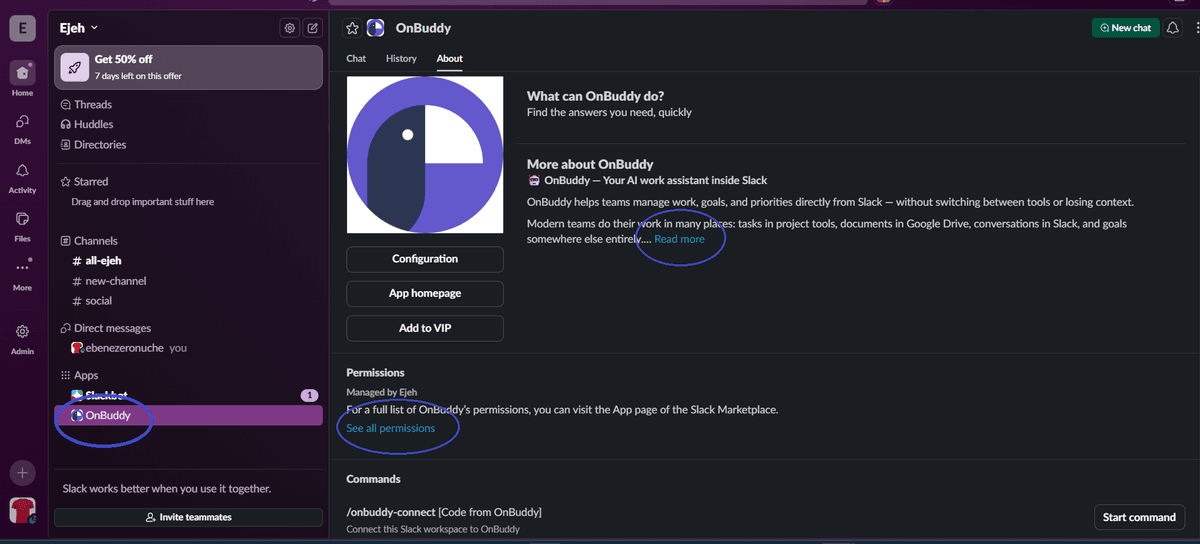This screenshot has height=544, width=1200.
Task: Open Slackbot in Apps list
Action: [189, 395]
